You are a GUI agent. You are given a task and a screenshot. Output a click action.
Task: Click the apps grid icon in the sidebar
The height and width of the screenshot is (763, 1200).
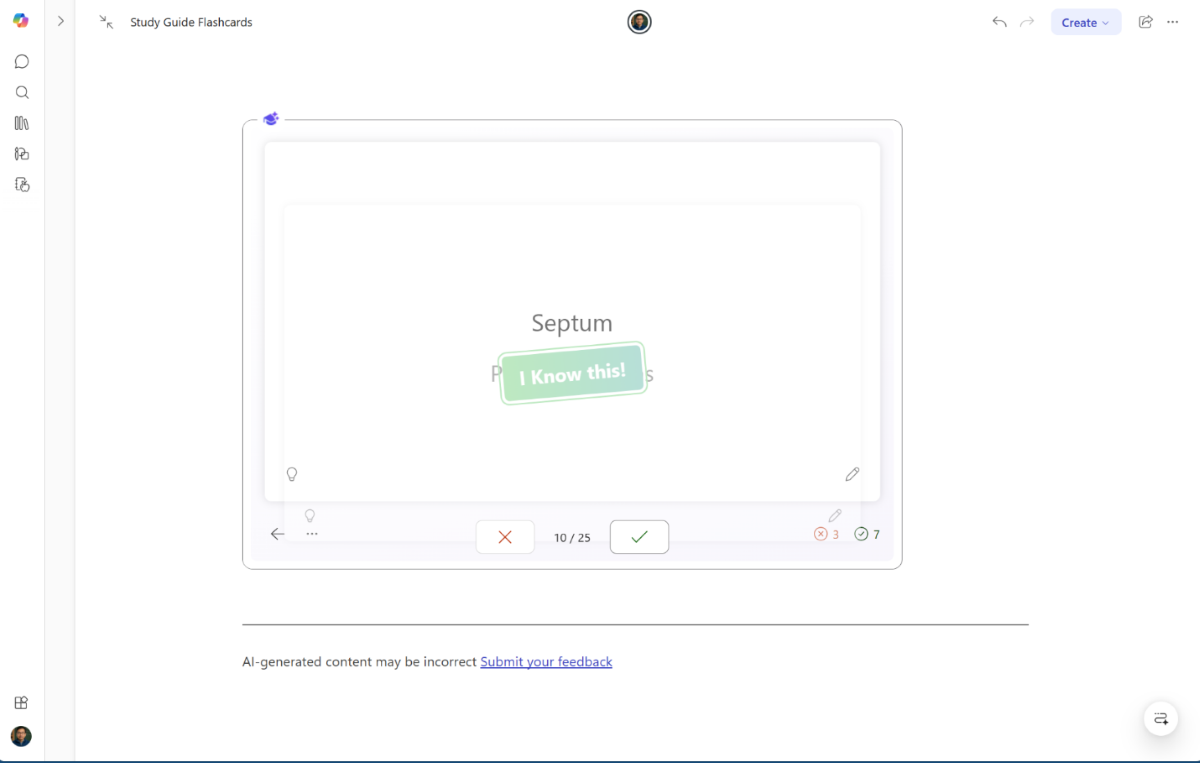[x=21, y=703]
